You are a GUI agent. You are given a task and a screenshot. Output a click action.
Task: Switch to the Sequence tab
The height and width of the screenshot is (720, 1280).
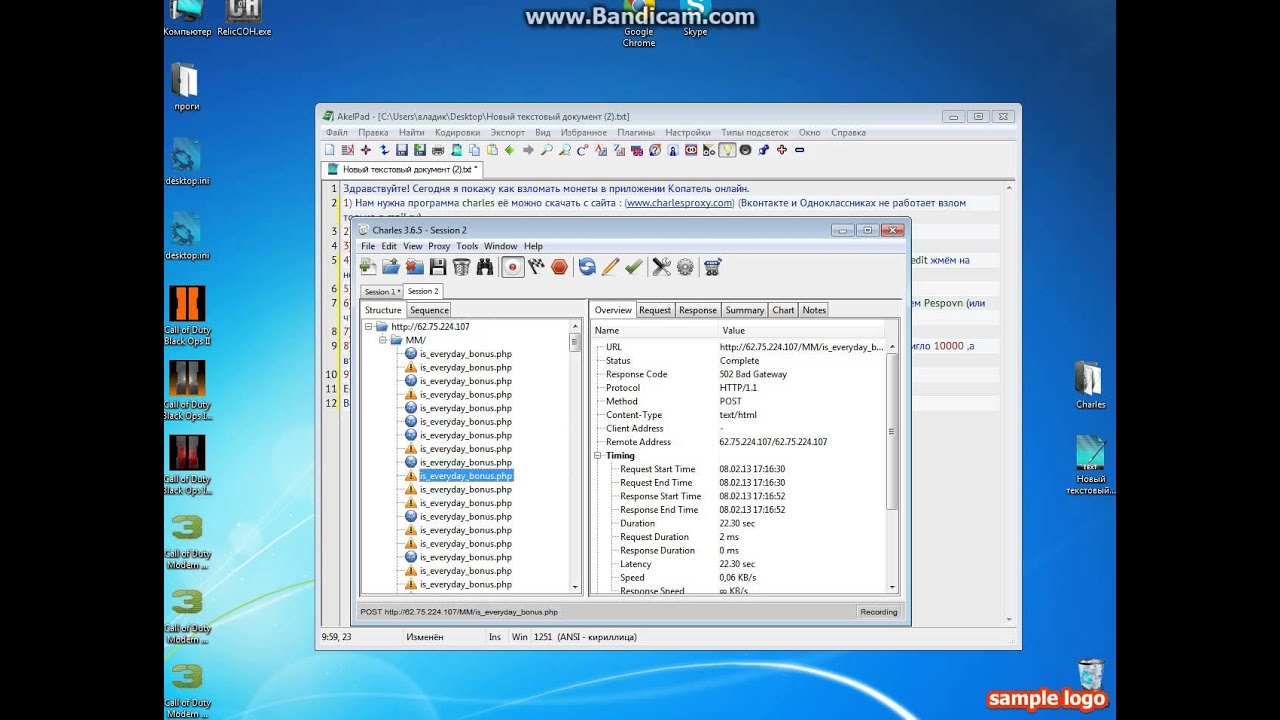429,310
